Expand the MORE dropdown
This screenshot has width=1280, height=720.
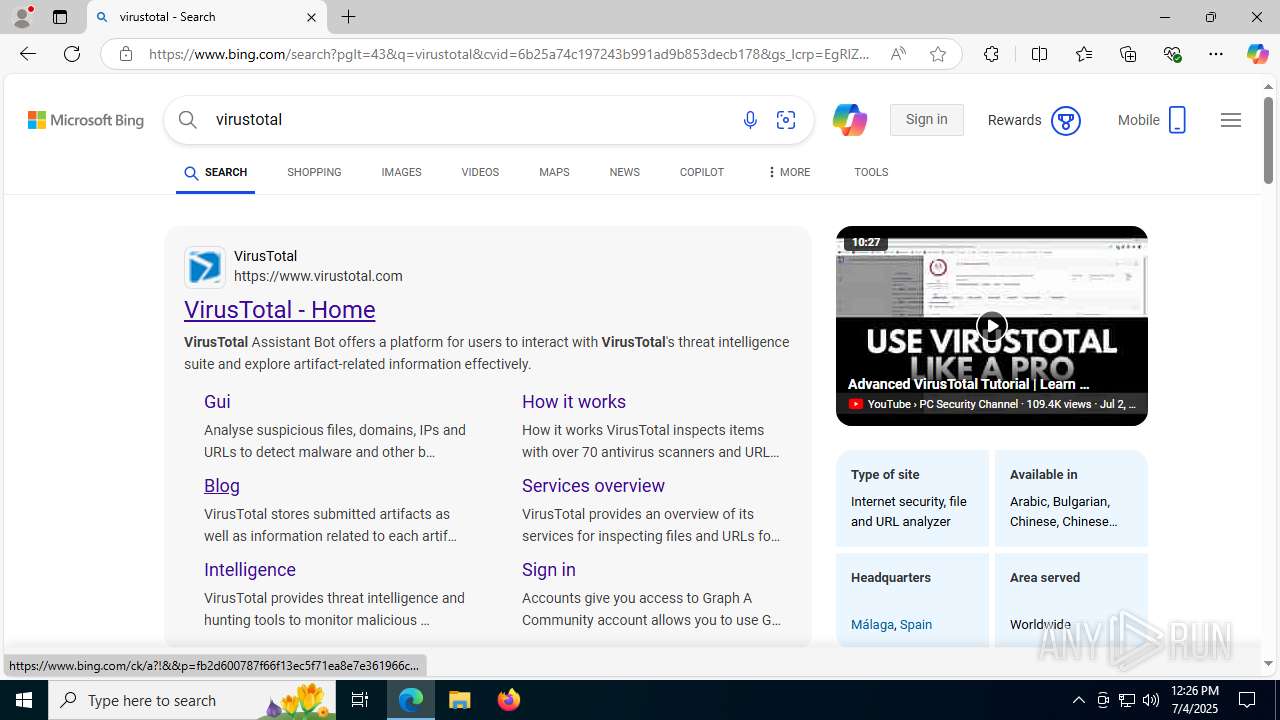[x=788, y=173]
